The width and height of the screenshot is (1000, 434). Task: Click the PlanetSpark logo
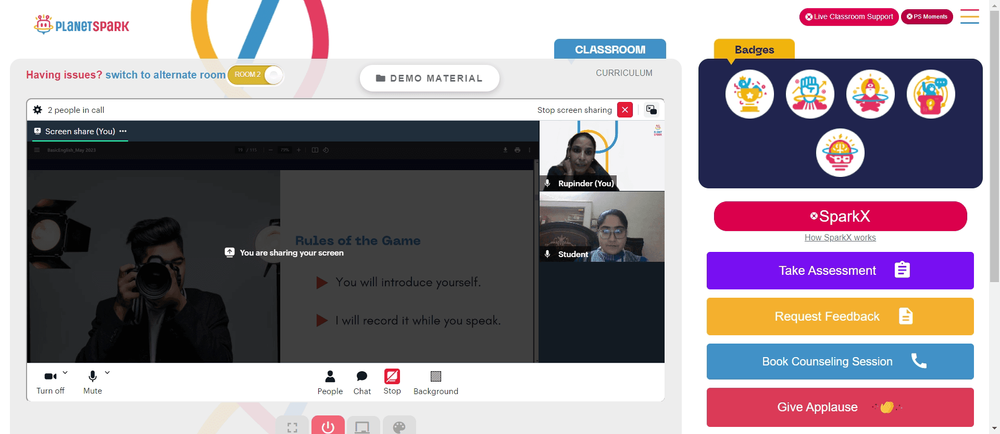[x=82, y=25]
